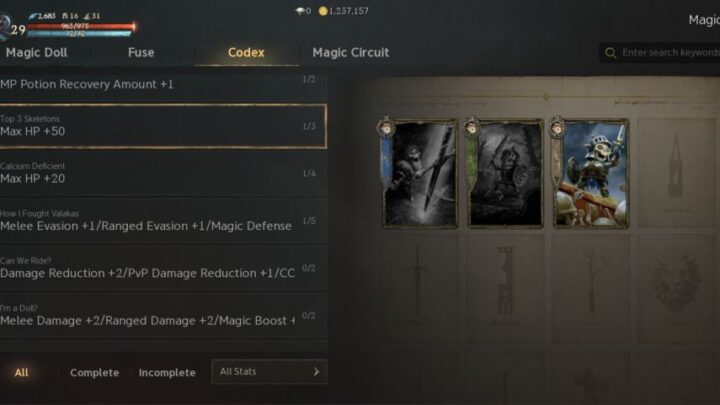Viewport: 720px width, 405px height.
Task: Open the Magic Circuit tab
Action: point(351,53)
